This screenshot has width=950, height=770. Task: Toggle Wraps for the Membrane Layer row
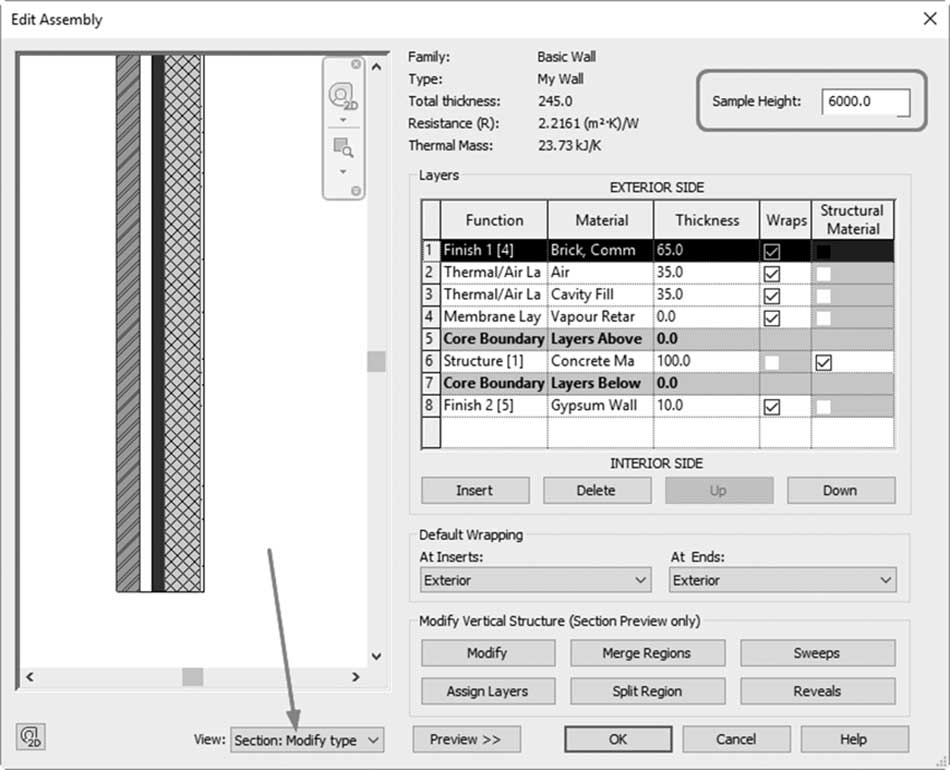click(772, 318)
